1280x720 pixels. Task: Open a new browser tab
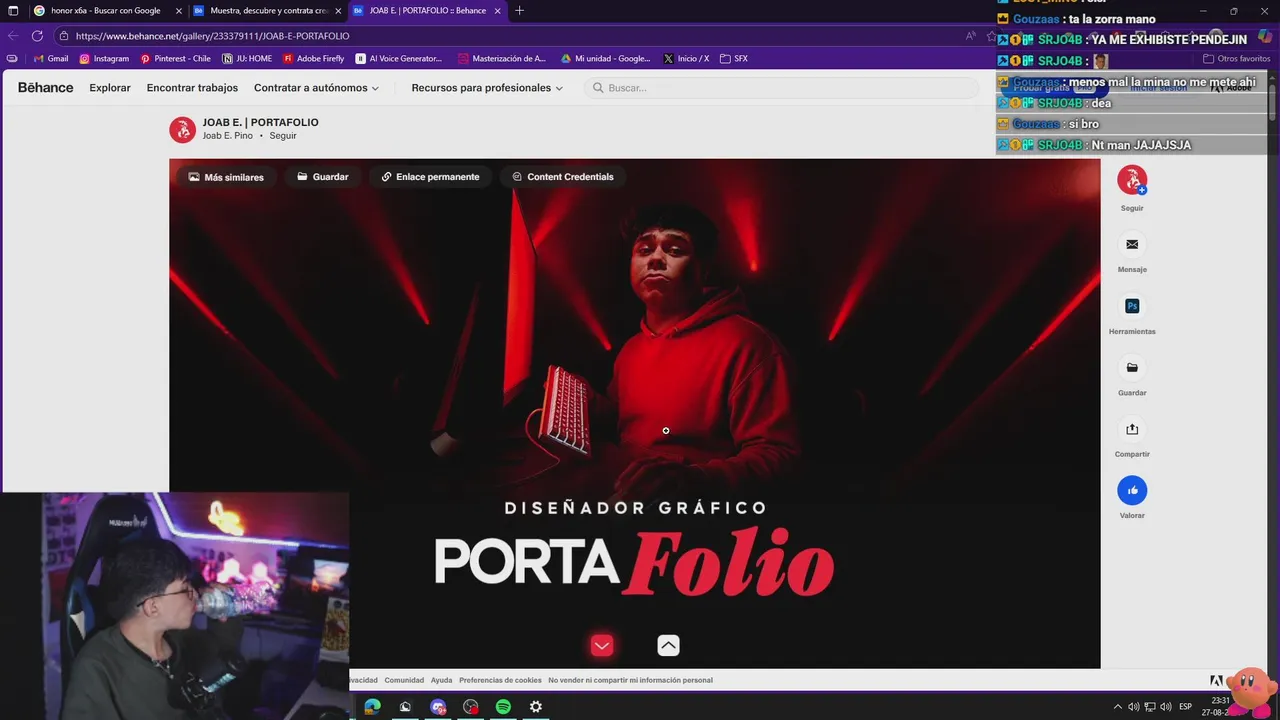(519, 11)
